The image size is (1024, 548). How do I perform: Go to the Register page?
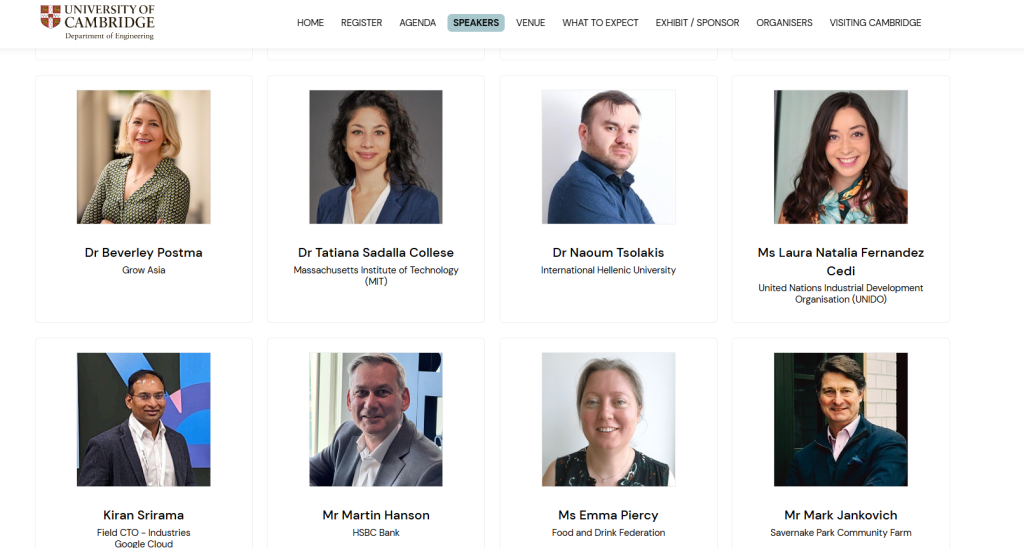(361, 23)
